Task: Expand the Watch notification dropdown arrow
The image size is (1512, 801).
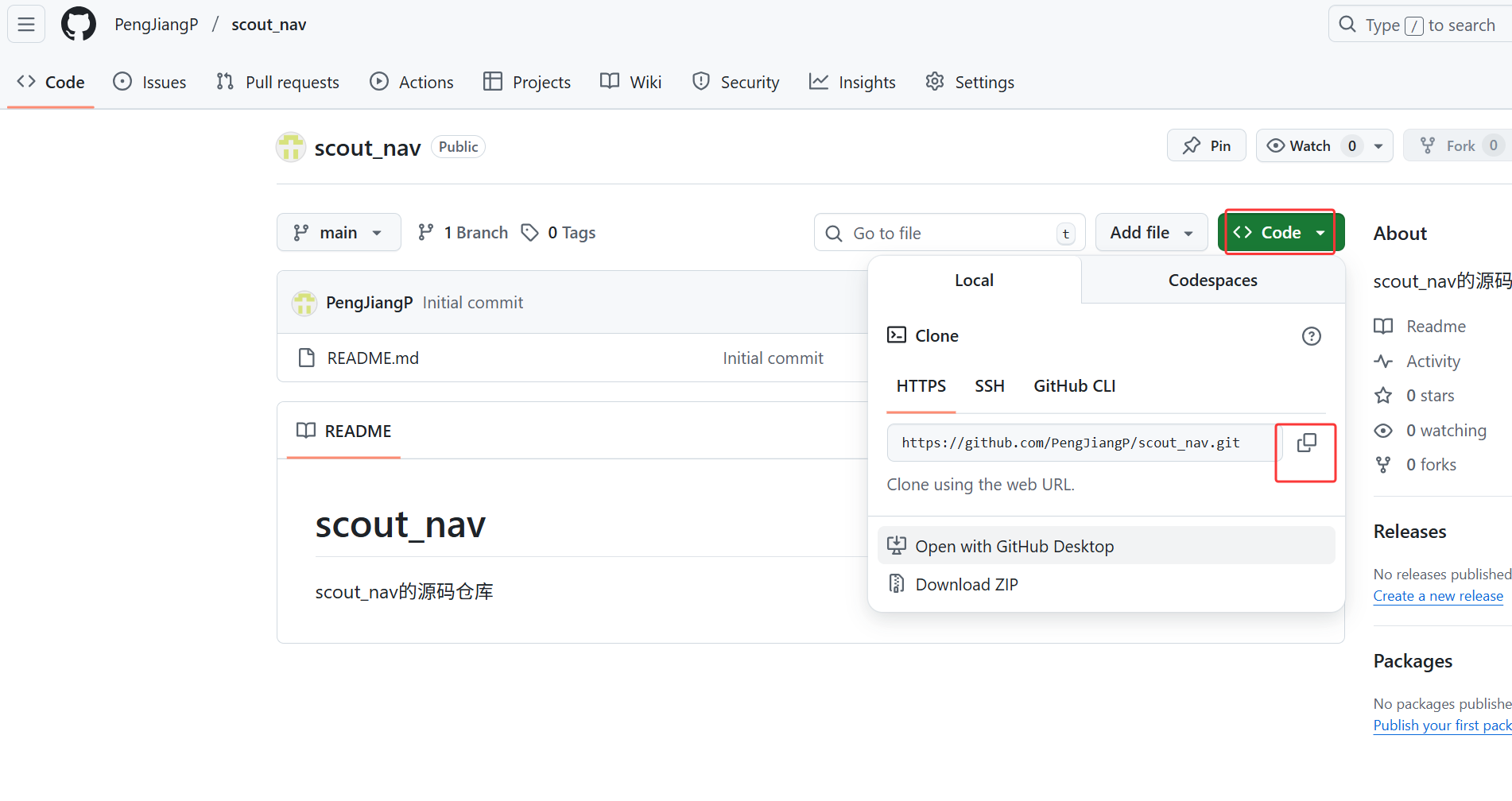Action: pyautogui.click(x=1378, y=145)
